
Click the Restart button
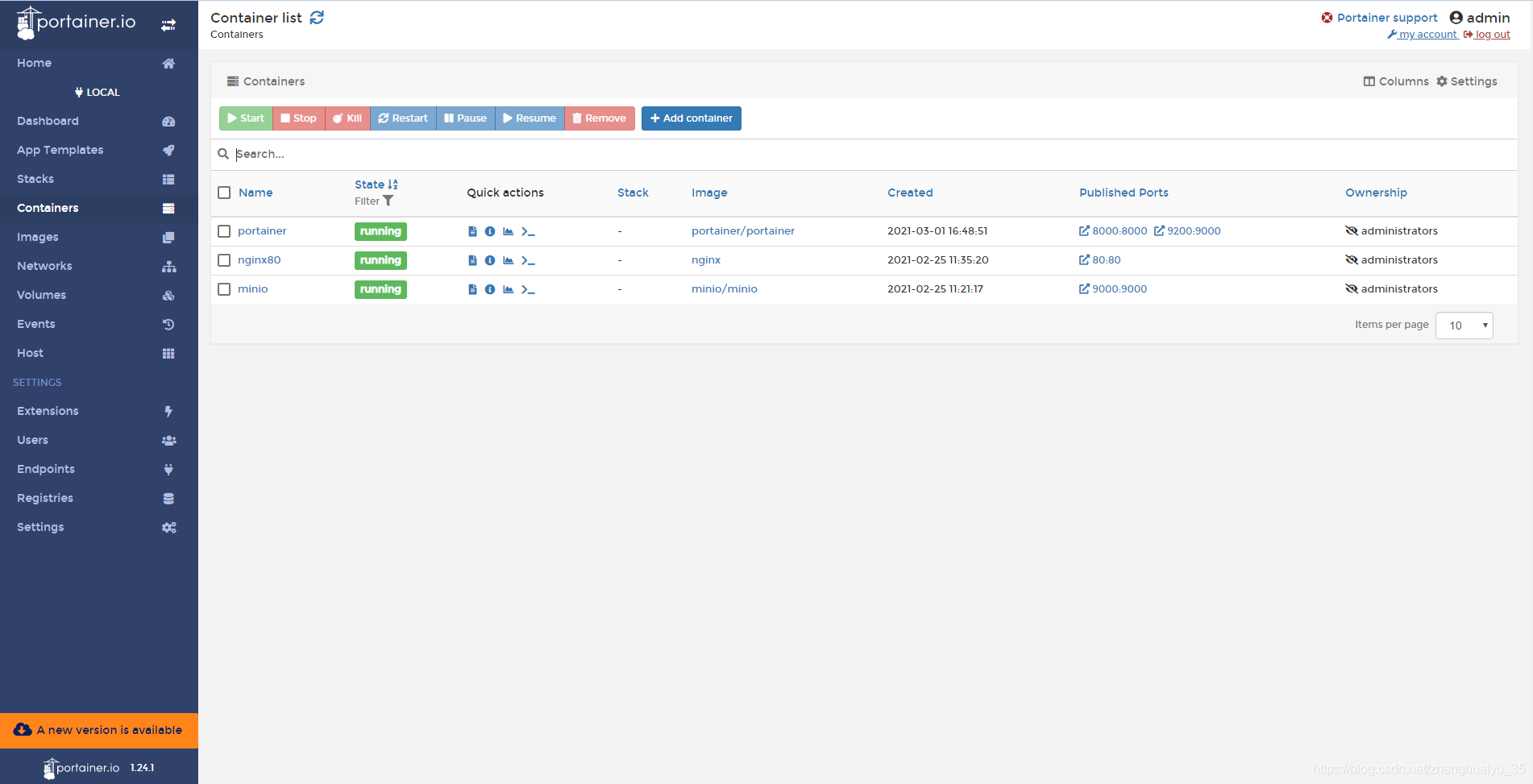click(x=403, y=118)
